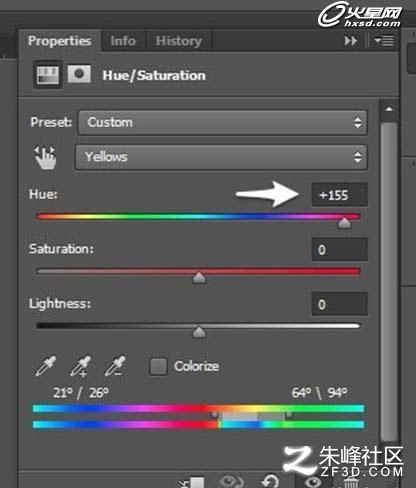Choose the add to sample eyedropper
Viewport: 416px width, 488px height.
pyautogui.click(x=80, y=366)
